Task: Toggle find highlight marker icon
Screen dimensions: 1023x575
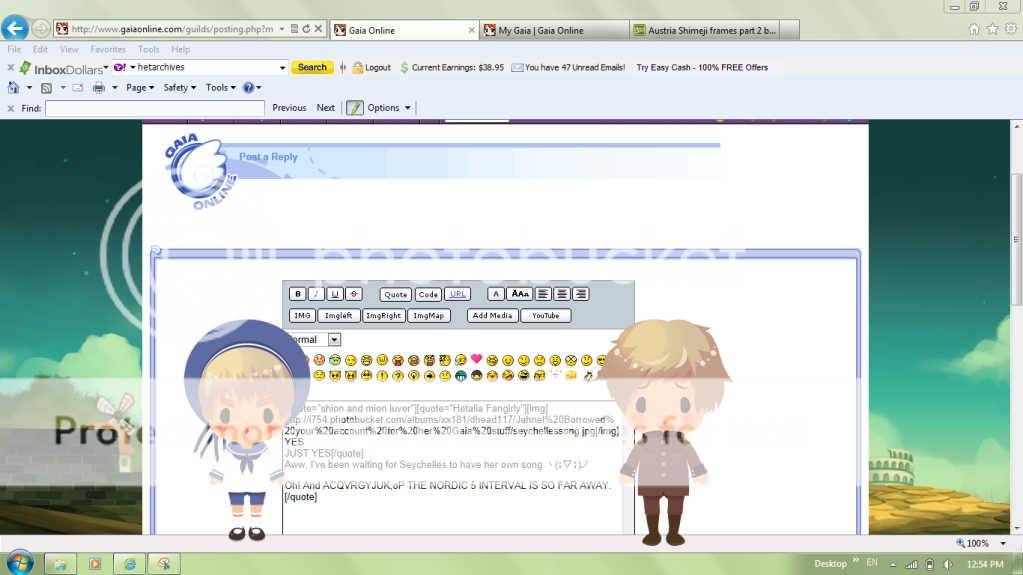Action: click(x=354, y=108)
